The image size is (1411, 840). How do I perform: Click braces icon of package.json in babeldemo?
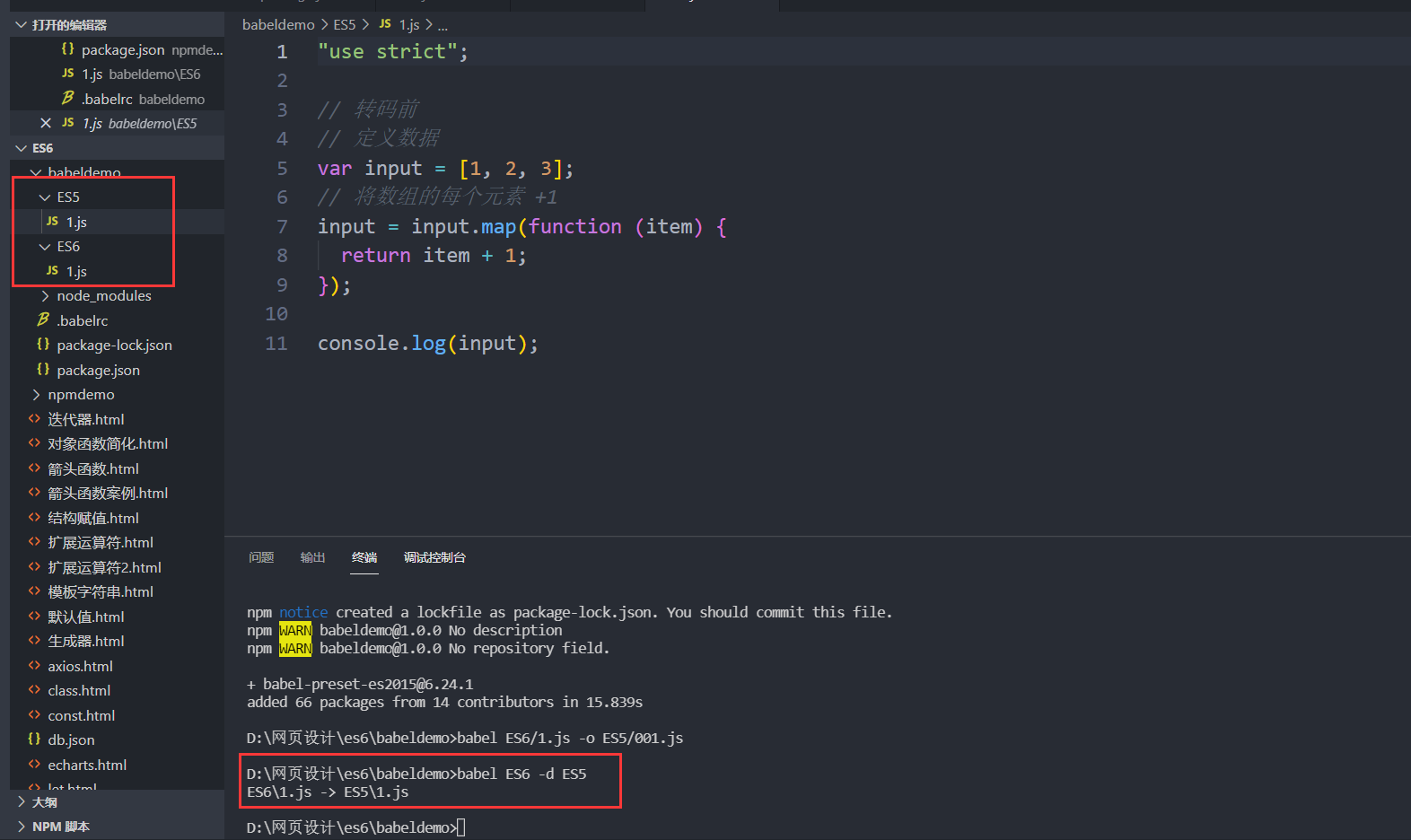point(42,369)
